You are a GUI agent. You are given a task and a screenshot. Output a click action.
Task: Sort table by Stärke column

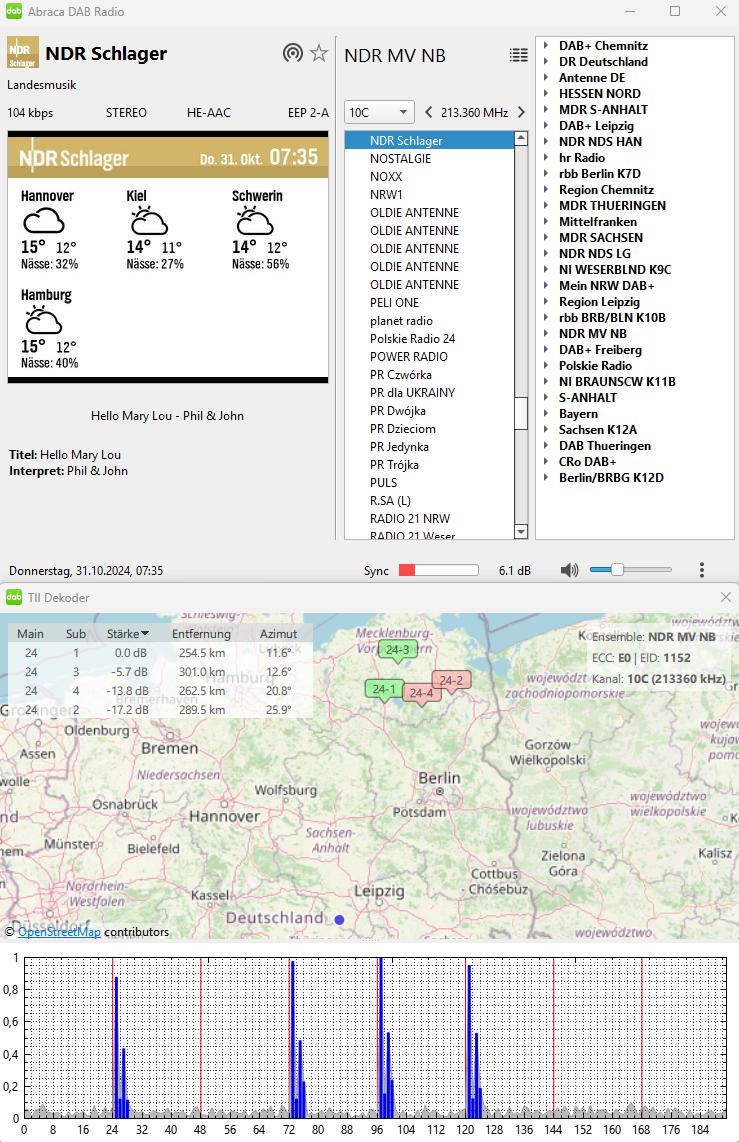coord(127,634)
